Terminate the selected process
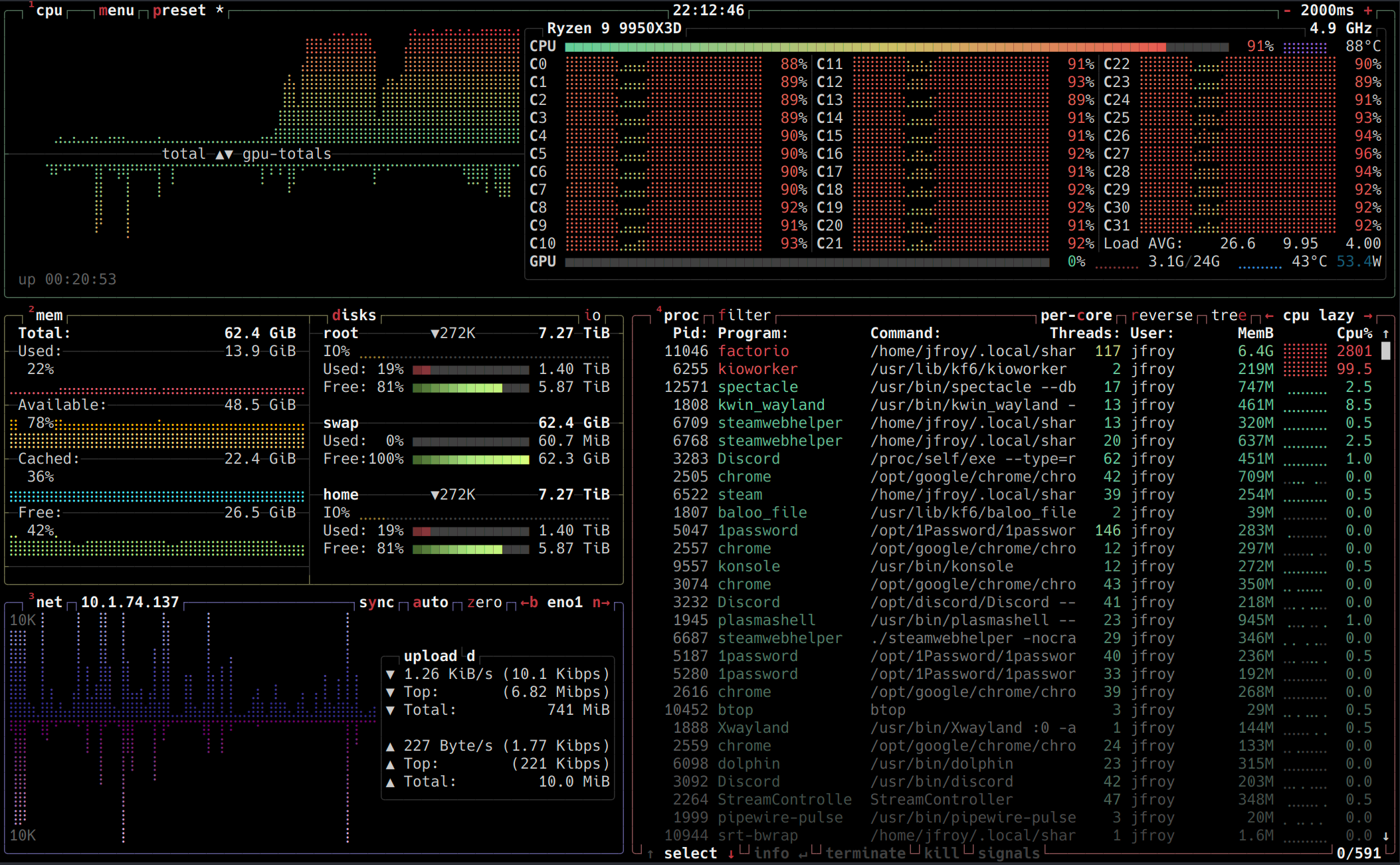The image size is (1400, 865). pyautogui.click(x=866, y=854)
